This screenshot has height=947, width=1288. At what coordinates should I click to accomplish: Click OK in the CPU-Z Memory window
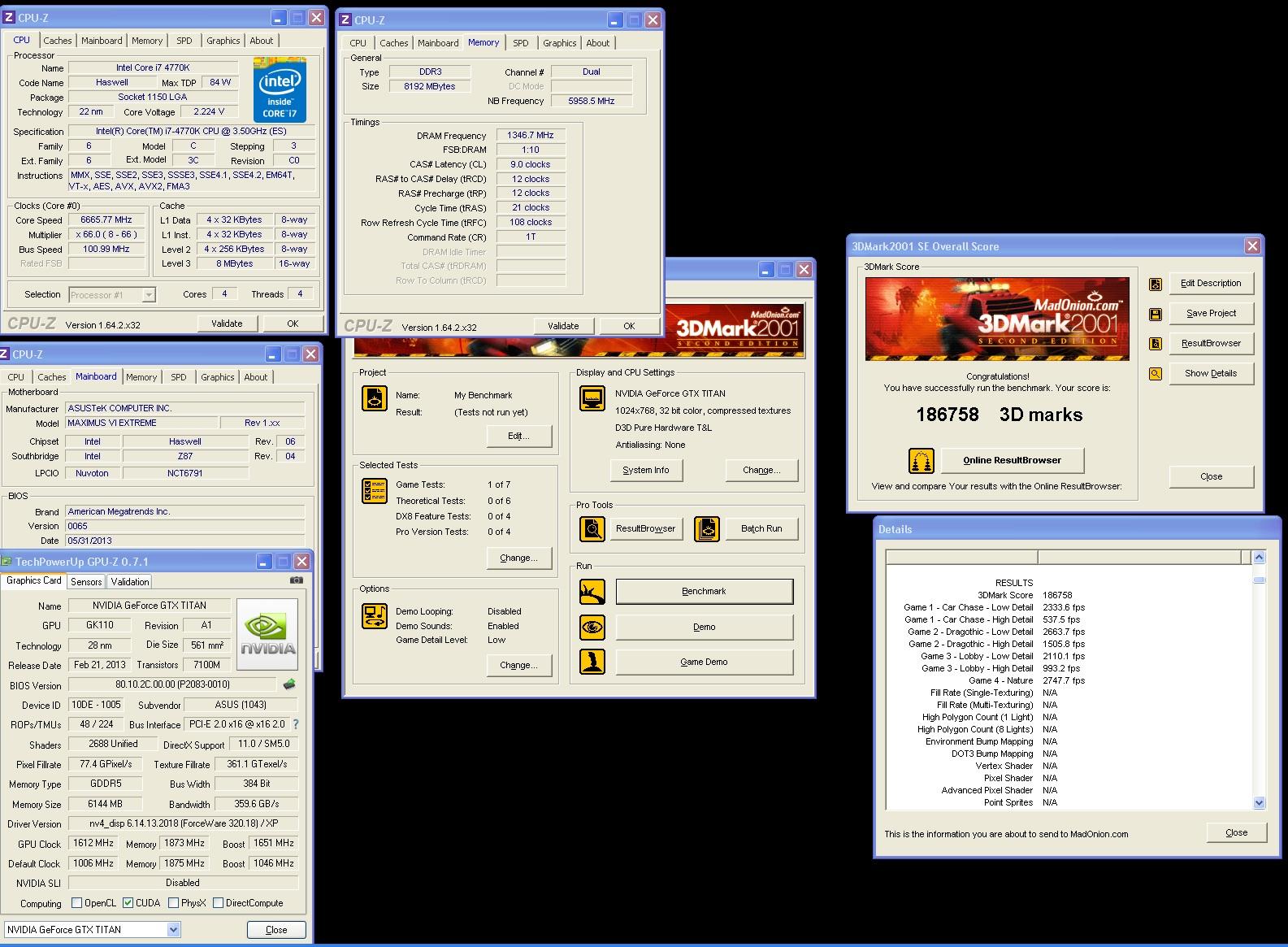click(629, 326)
